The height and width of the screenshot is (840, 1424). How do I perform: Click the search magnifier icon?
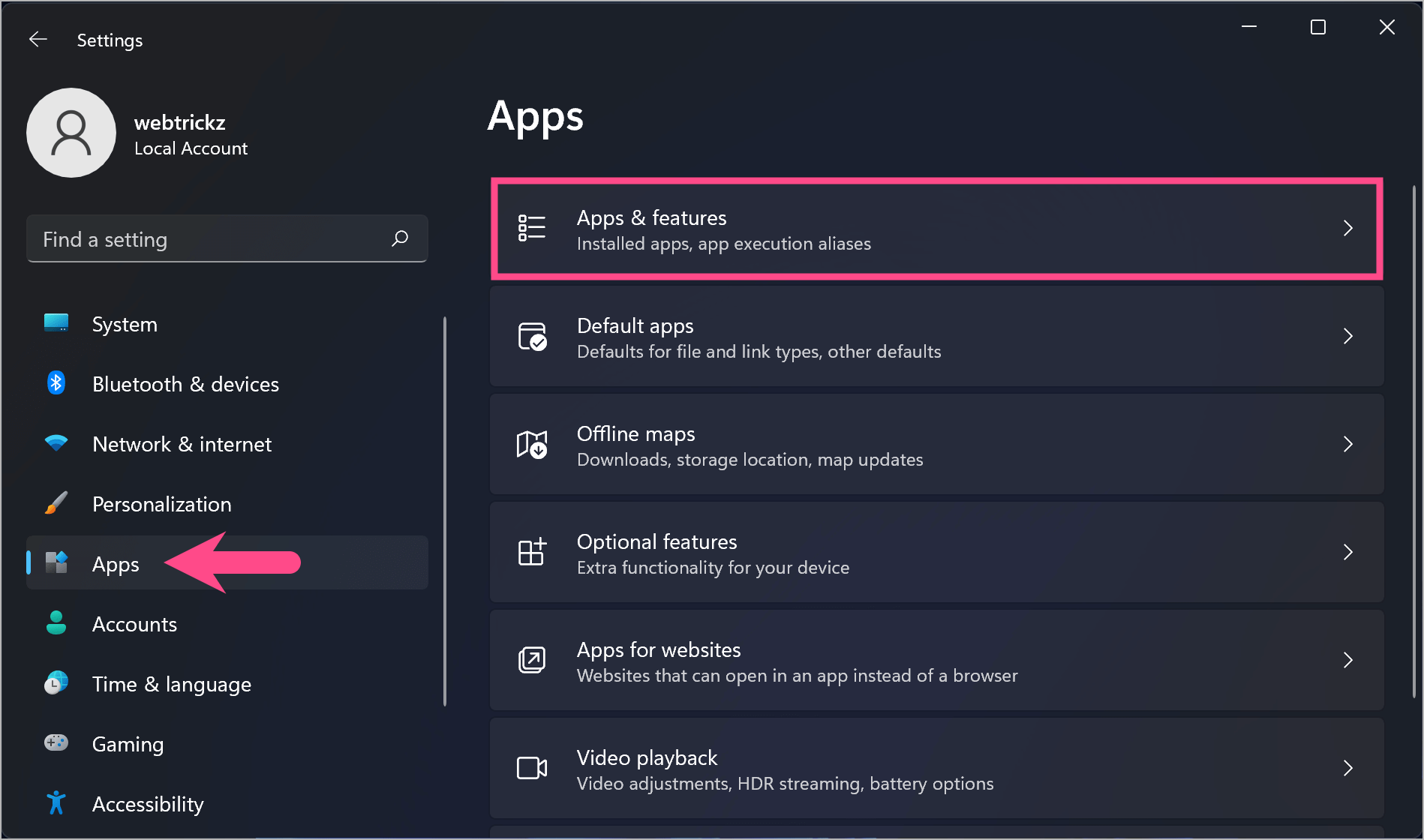400,238
